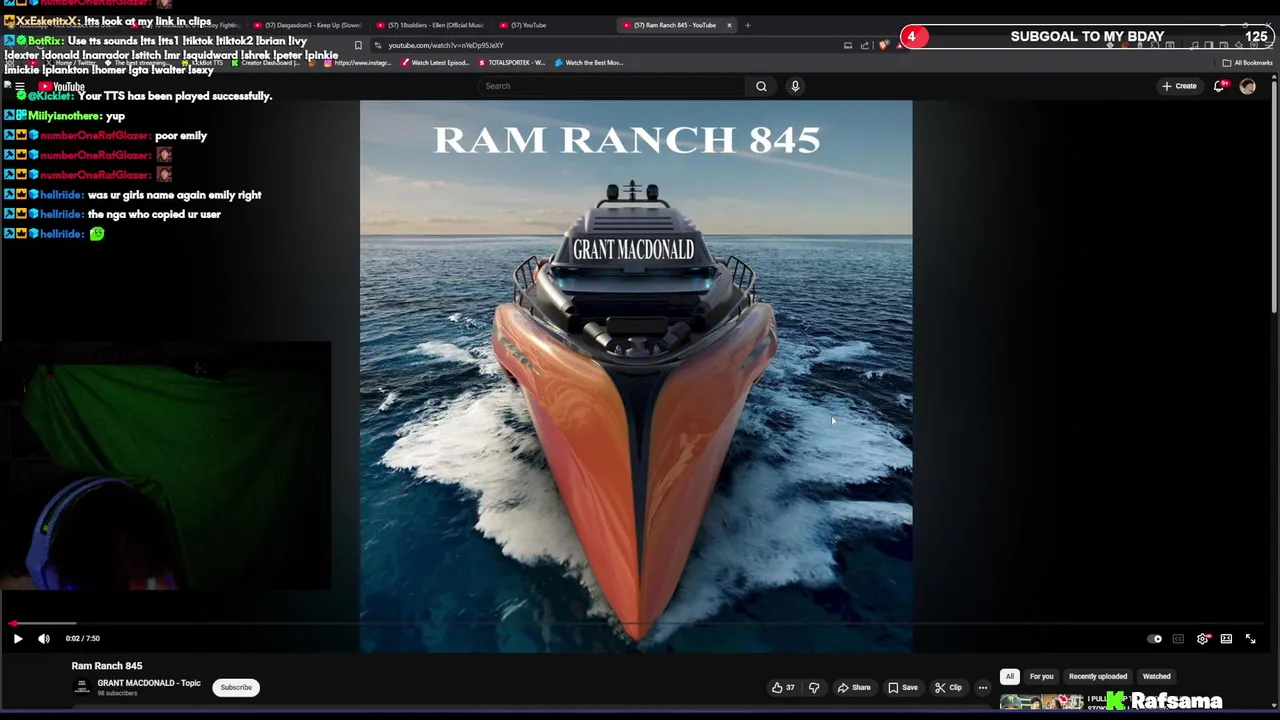
Task: Open a new browser tab with plus
Action: coord(748,25)
